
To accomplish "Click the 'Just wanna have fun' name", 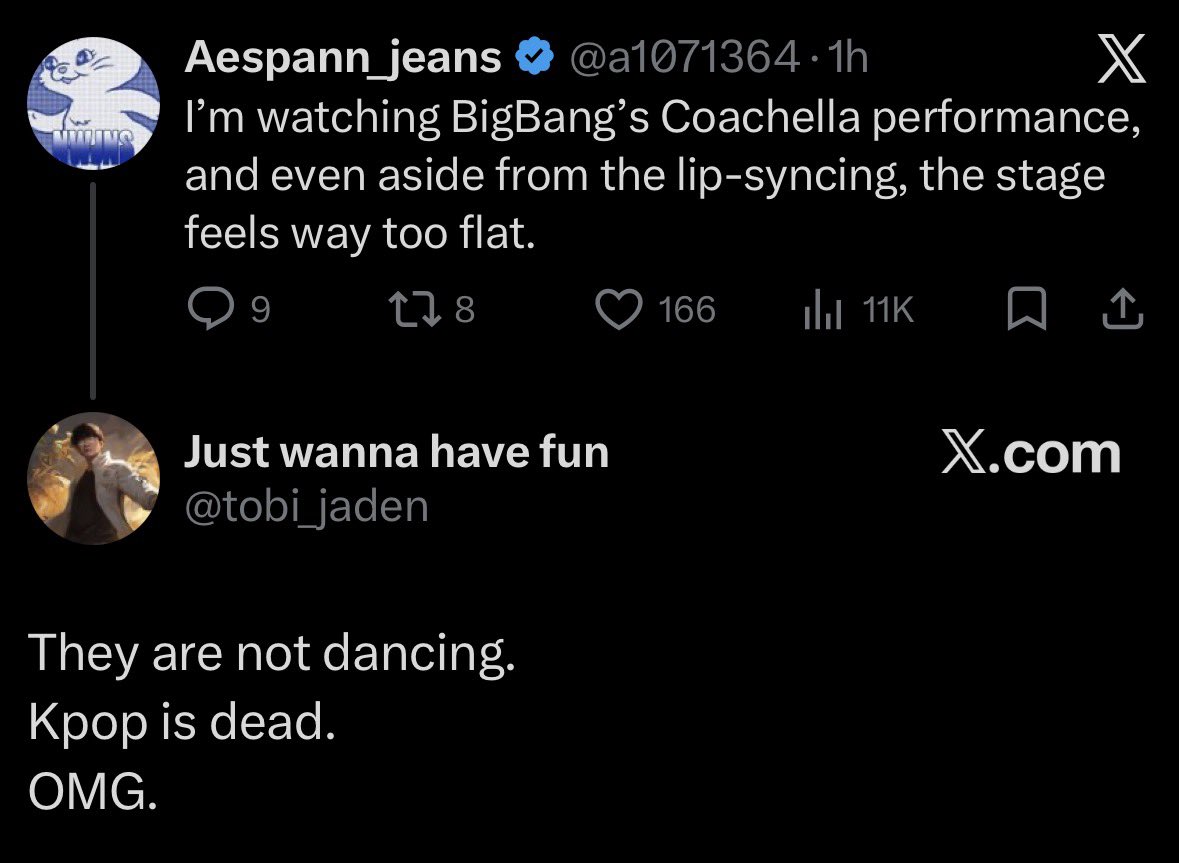I will (x=396, y=453).
